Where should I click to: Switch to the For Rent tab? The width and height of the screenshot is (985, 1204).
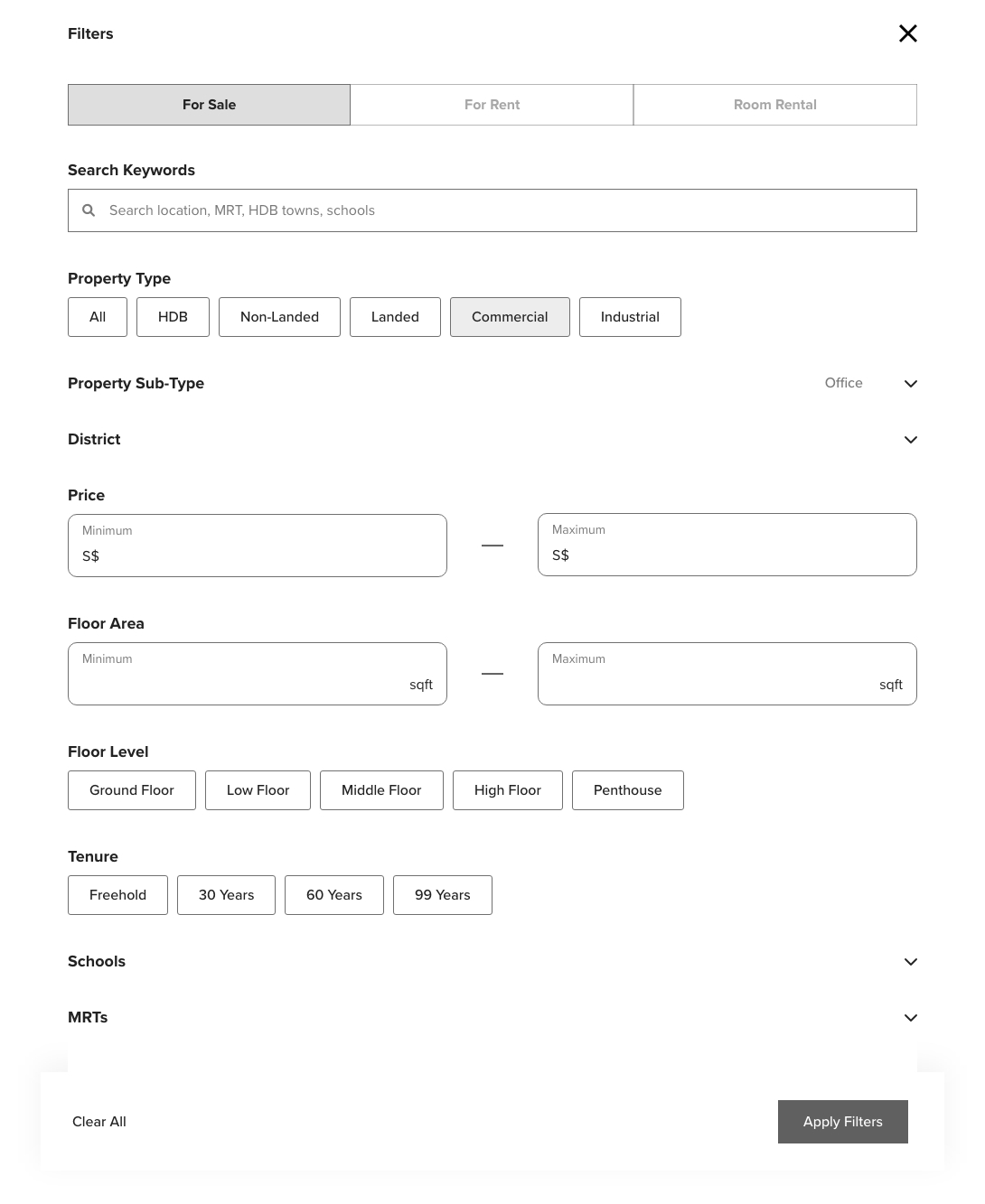click(492, 105)
